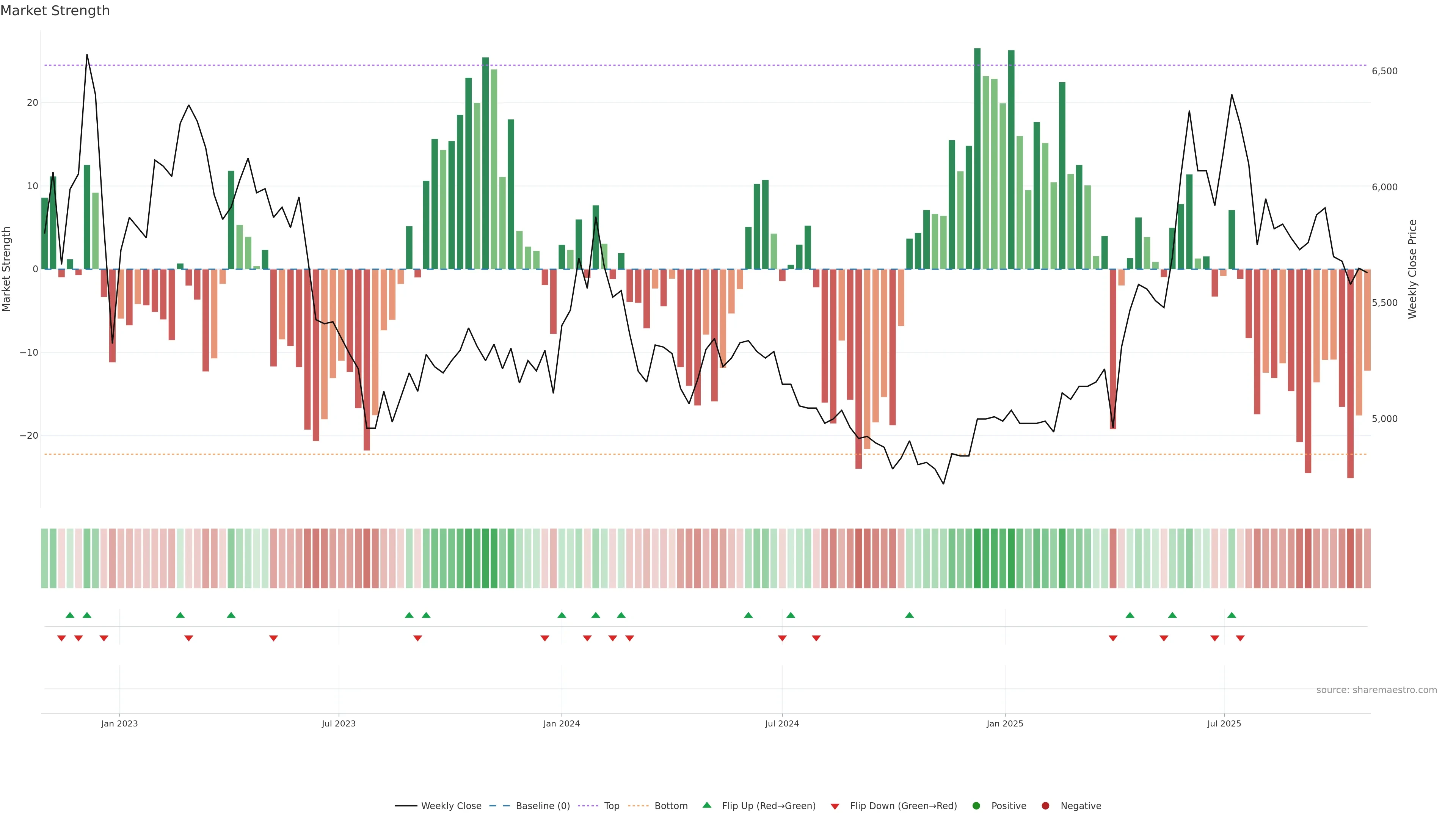This screenshot has width=1456, height=819.
Task: Click the Market Strength chart title
Action: [x=55, y=11]
